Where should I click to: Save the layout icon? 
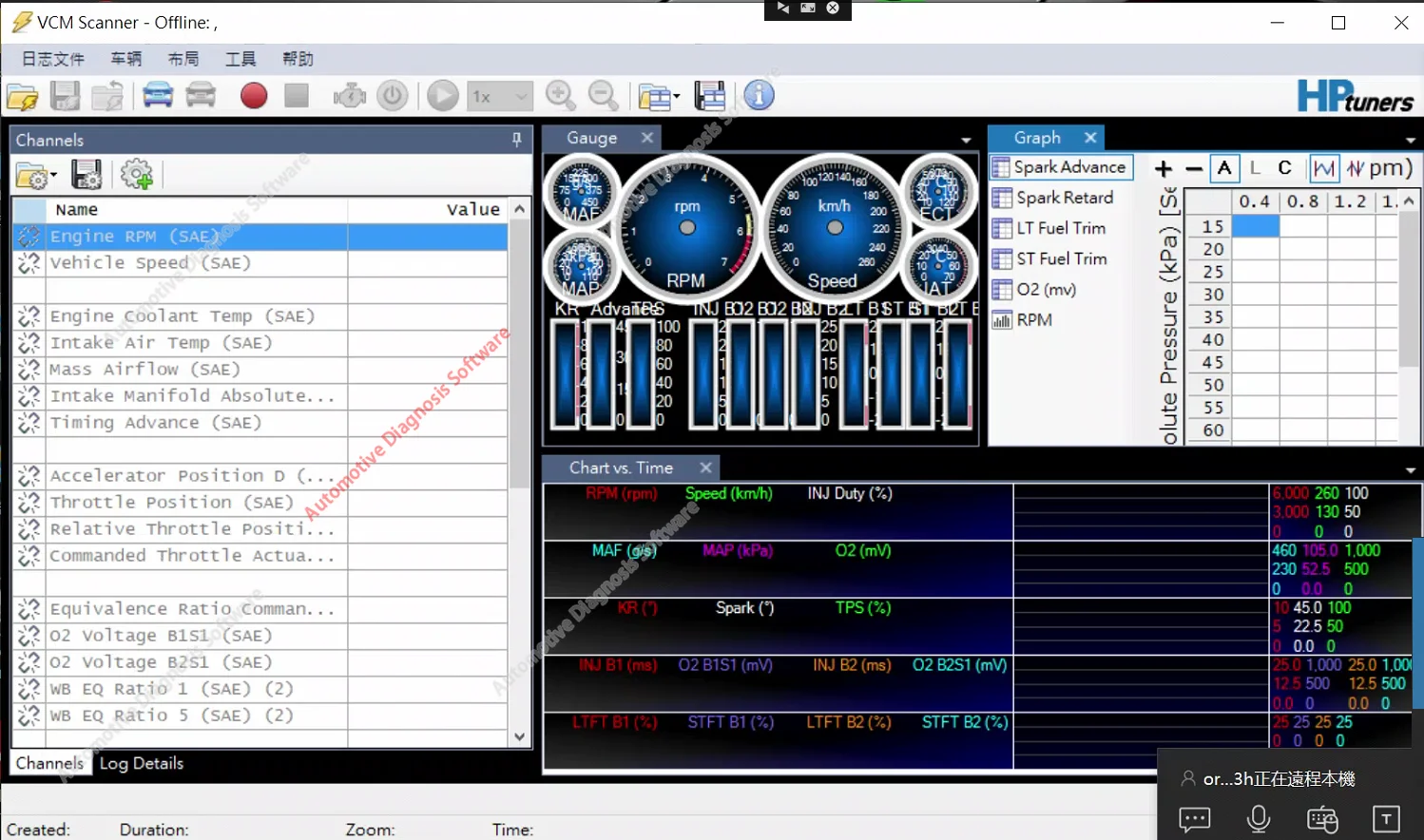pyautogui.click(x=710, y=96)
